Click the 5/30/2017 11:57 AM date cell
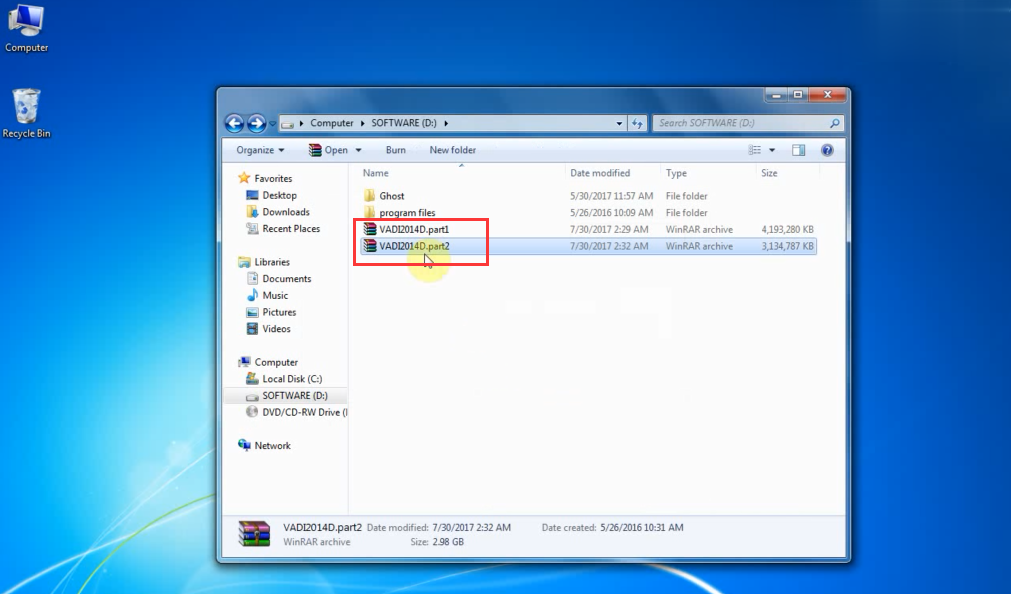Viewport: 1011px width, 594px height. pos(611,196)
